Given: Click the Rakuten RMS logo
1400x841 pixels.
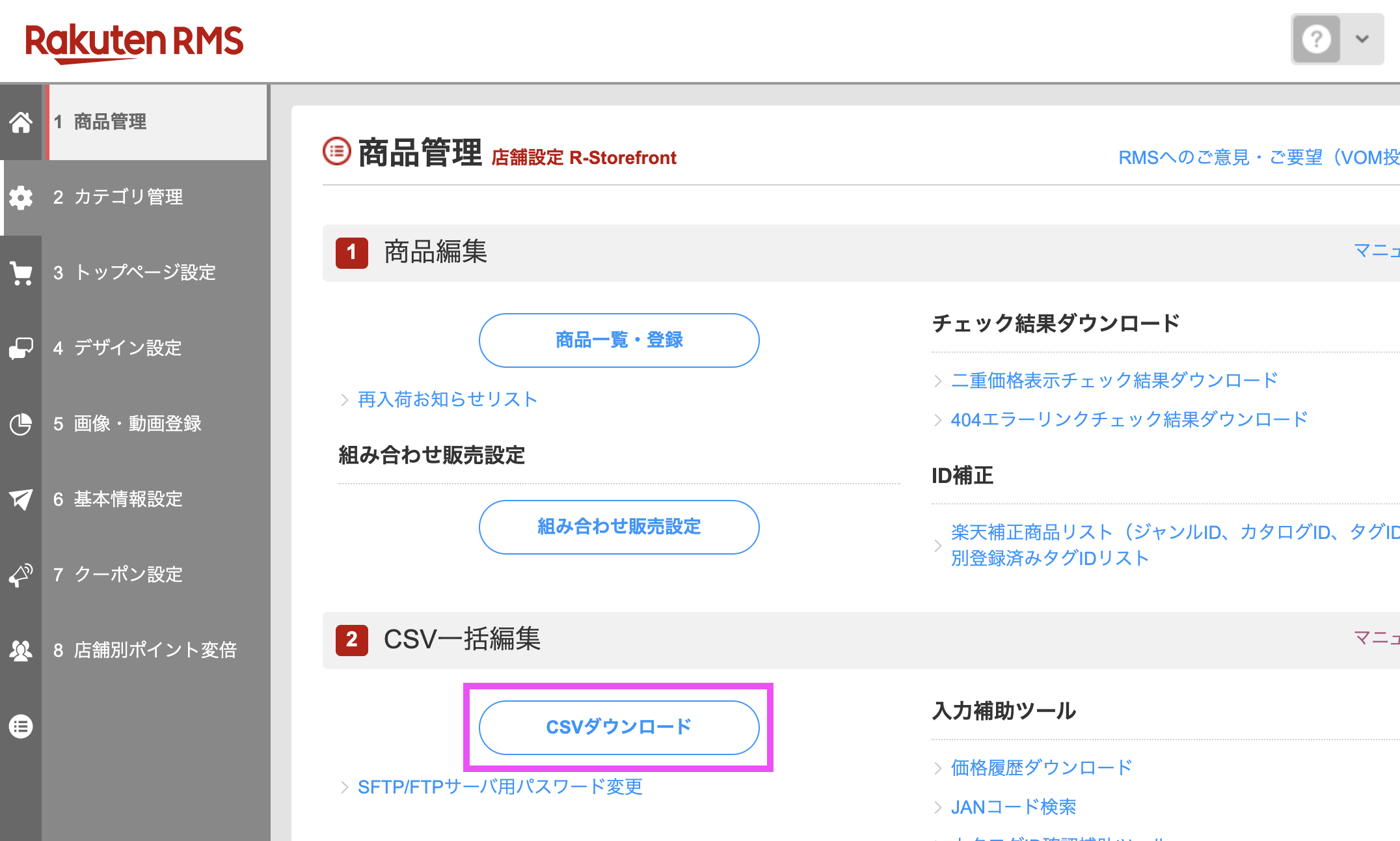Looking at the screenshot, I should (x=134, y=43).
